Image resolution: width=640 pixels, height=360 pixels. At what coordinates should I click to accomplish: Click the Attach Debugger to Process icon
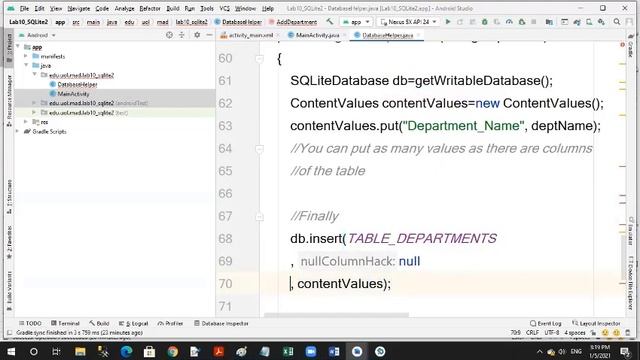521,22
